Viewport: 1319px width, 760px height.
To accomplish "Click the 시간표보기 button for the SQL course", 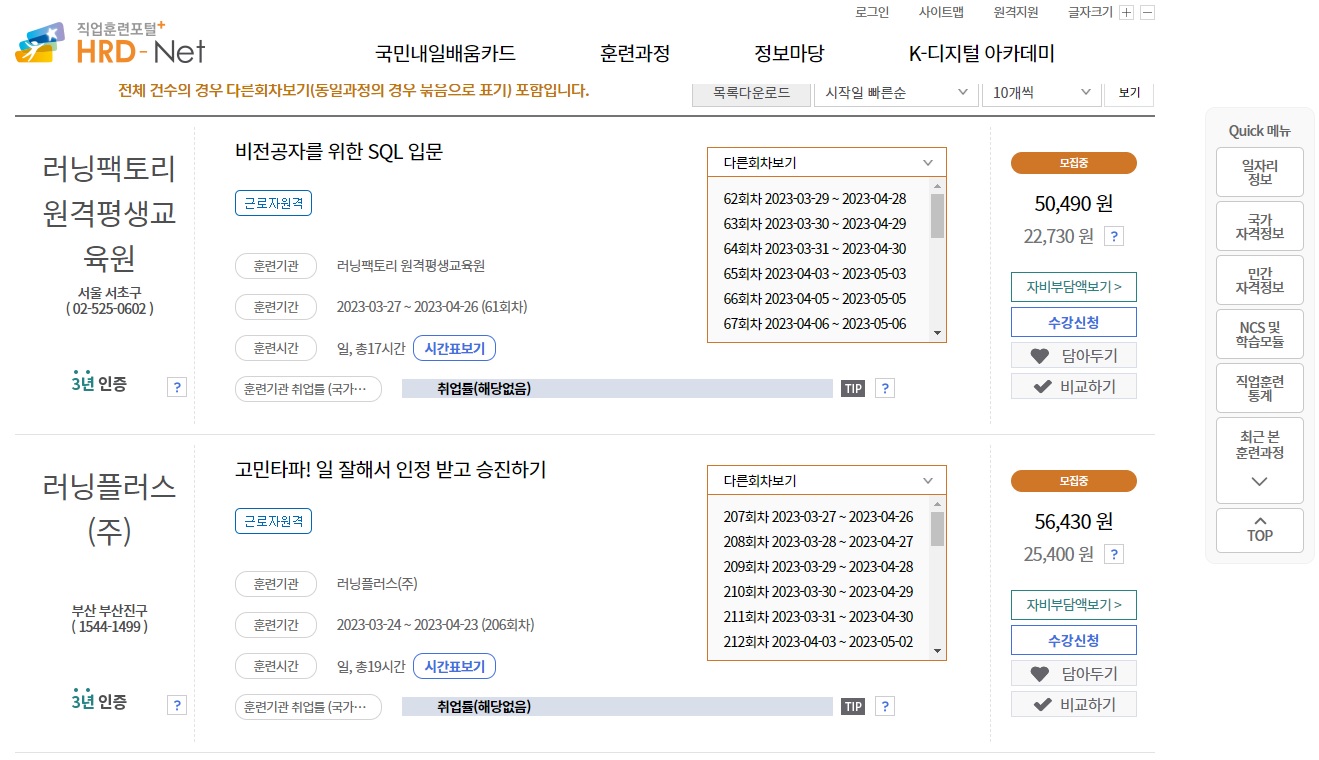I will pyautogui.click(x=454, y=347).
